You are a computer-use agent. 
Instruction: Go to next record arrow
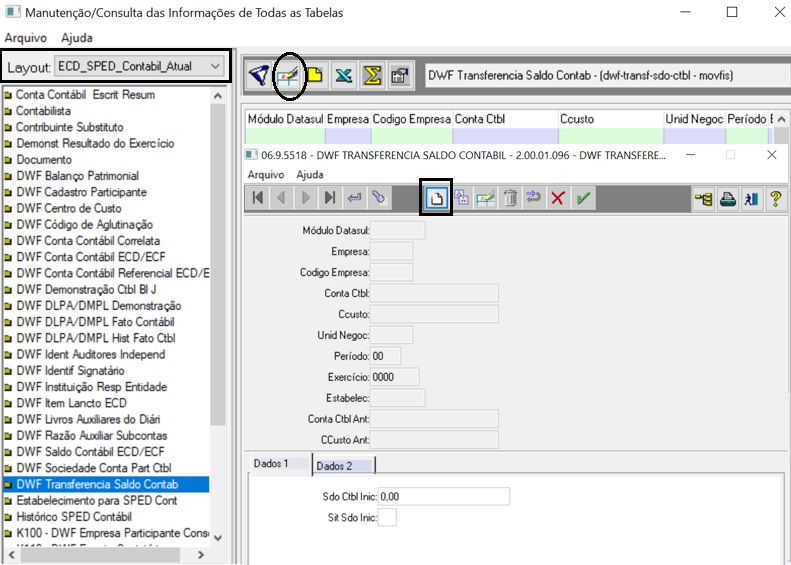tap(306, 198)
